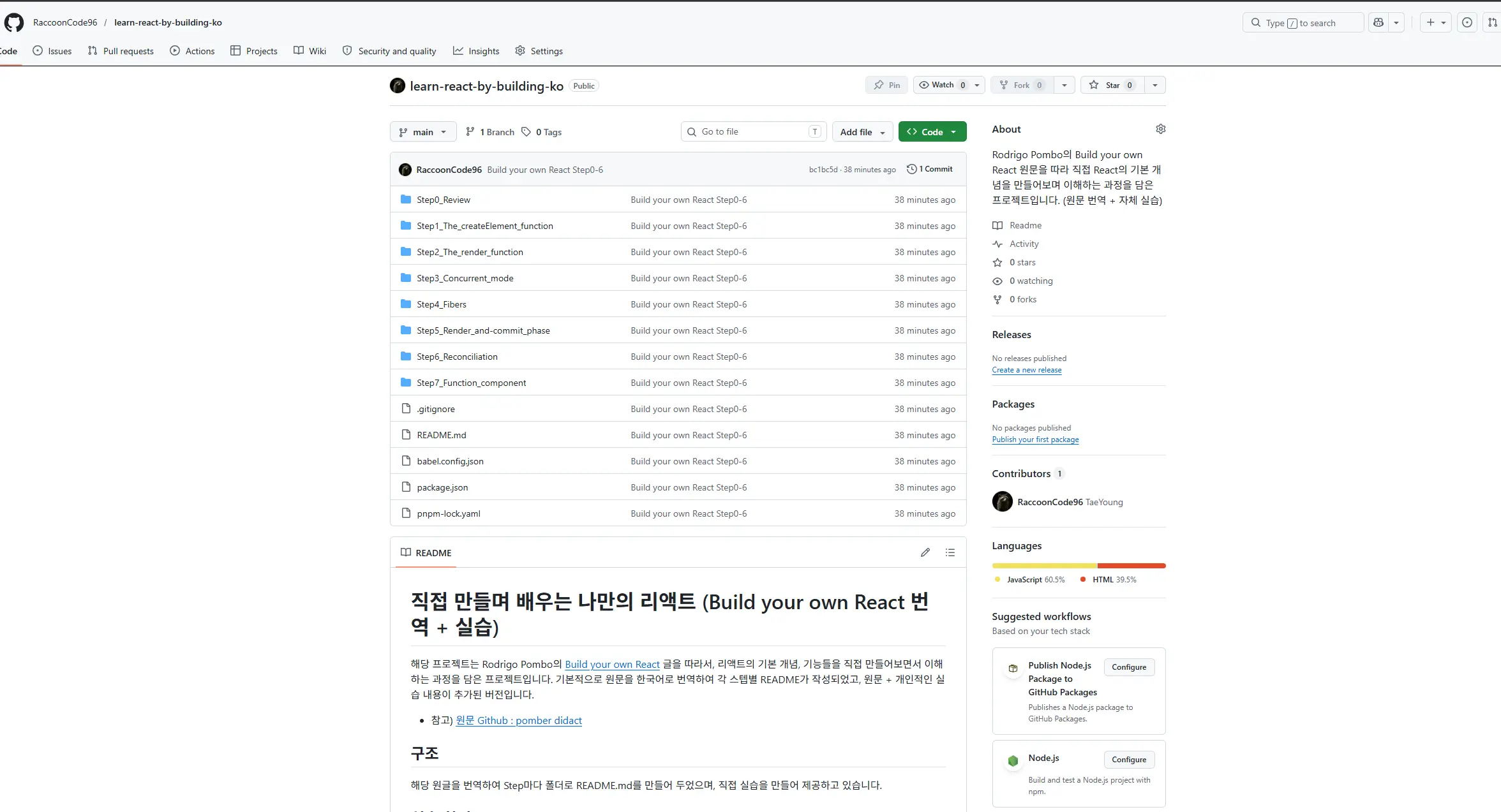Fork this repository

(x=1022, y=85)
